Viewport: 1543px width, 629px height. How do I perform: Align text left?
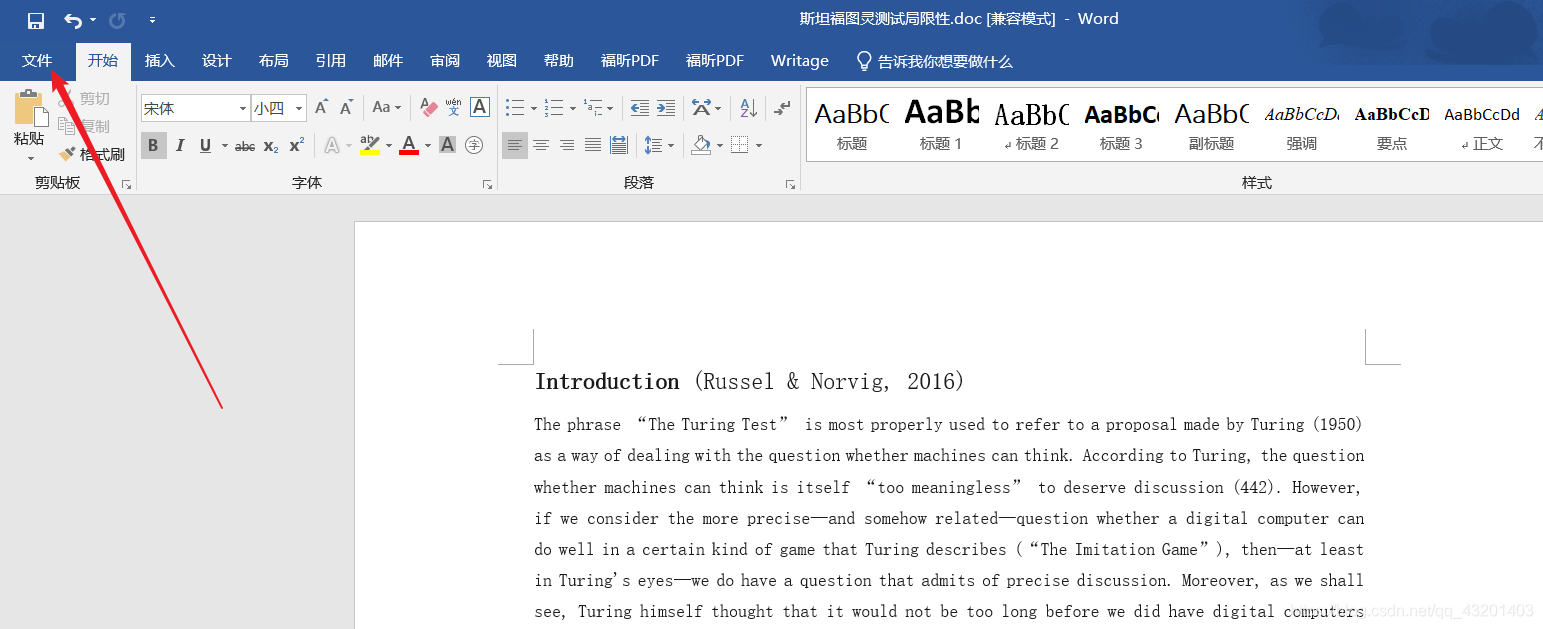point(515,146)
